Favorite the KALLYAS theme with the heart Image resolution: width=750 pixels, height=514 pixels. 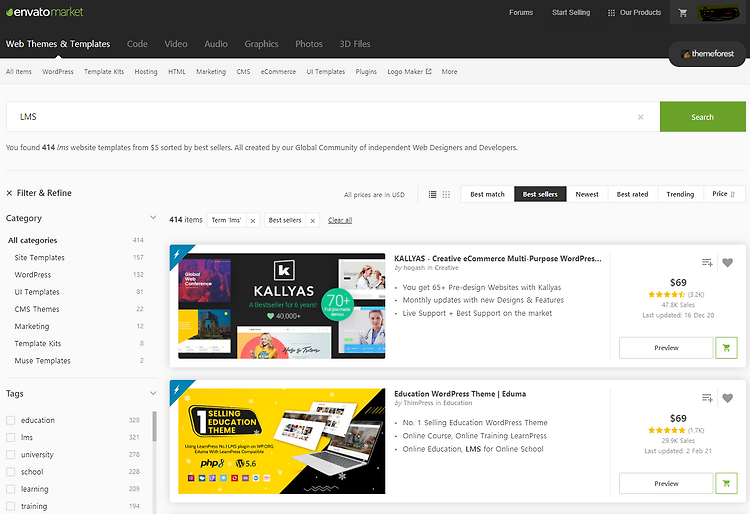coord(728,262)
